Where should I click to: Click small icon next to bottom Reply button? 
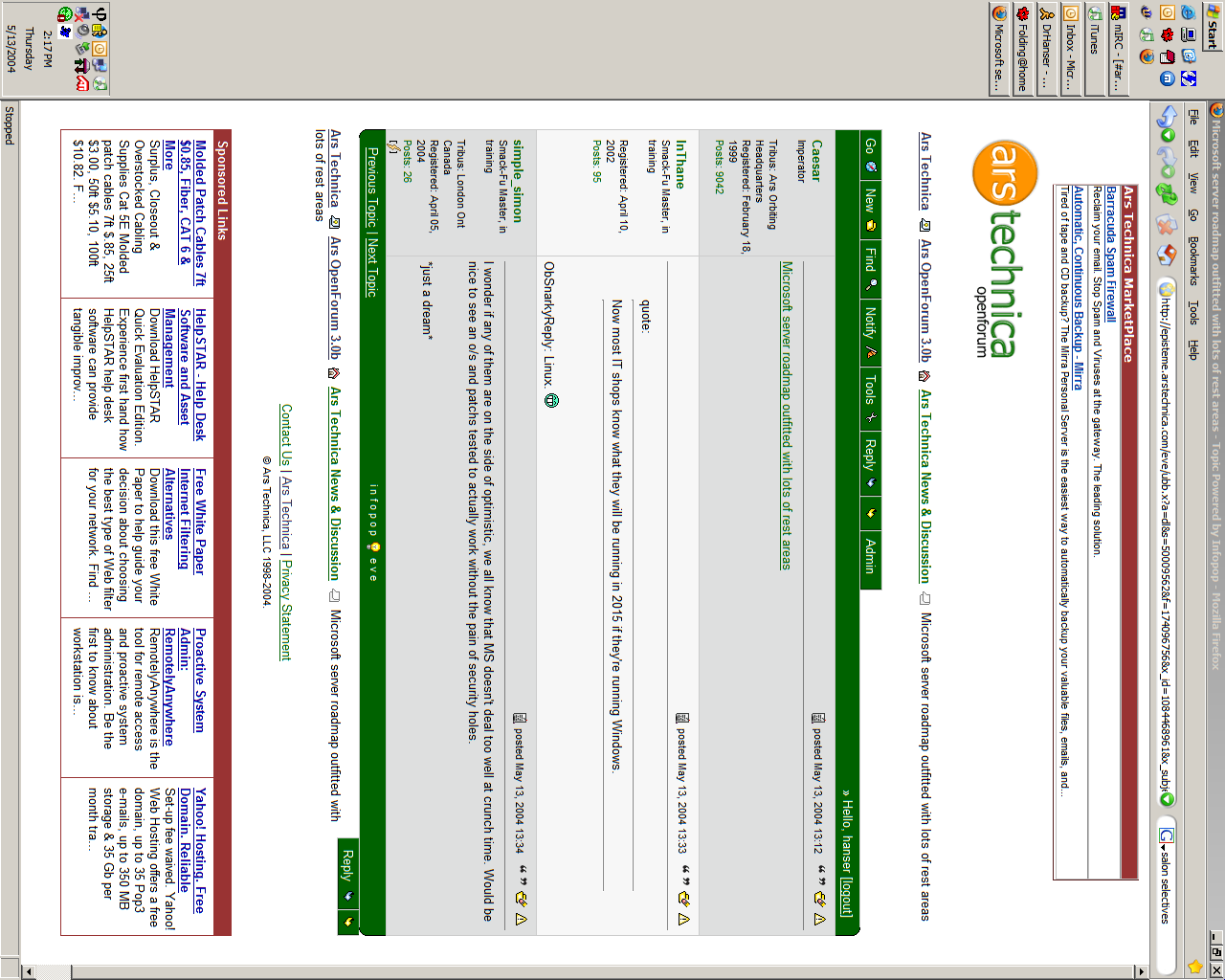[347, 921]
